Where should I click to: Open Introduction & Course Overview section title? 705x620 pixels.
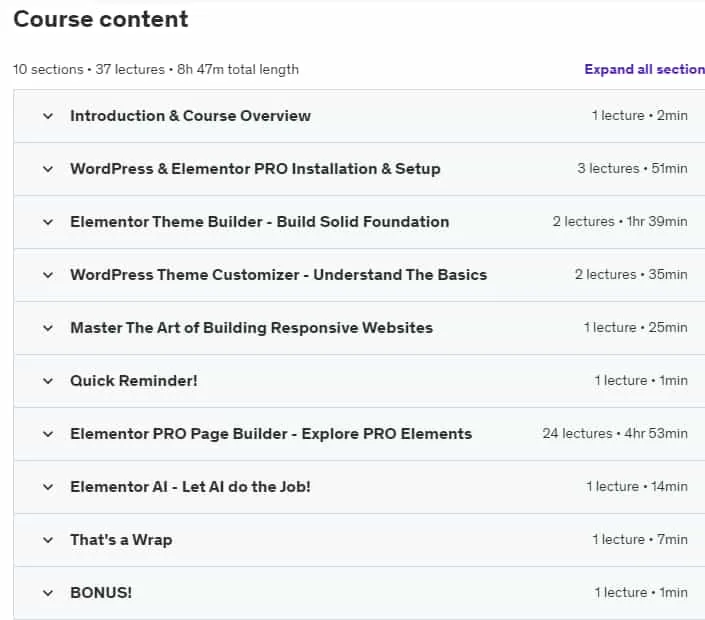coord(190,116)
